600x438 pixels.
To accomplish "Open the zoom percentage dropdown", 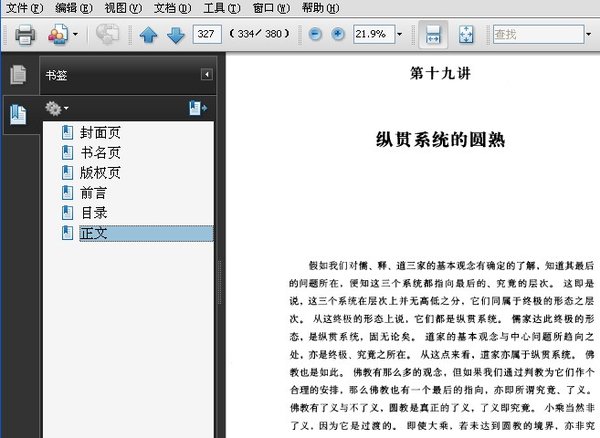I will coord(401,35).
